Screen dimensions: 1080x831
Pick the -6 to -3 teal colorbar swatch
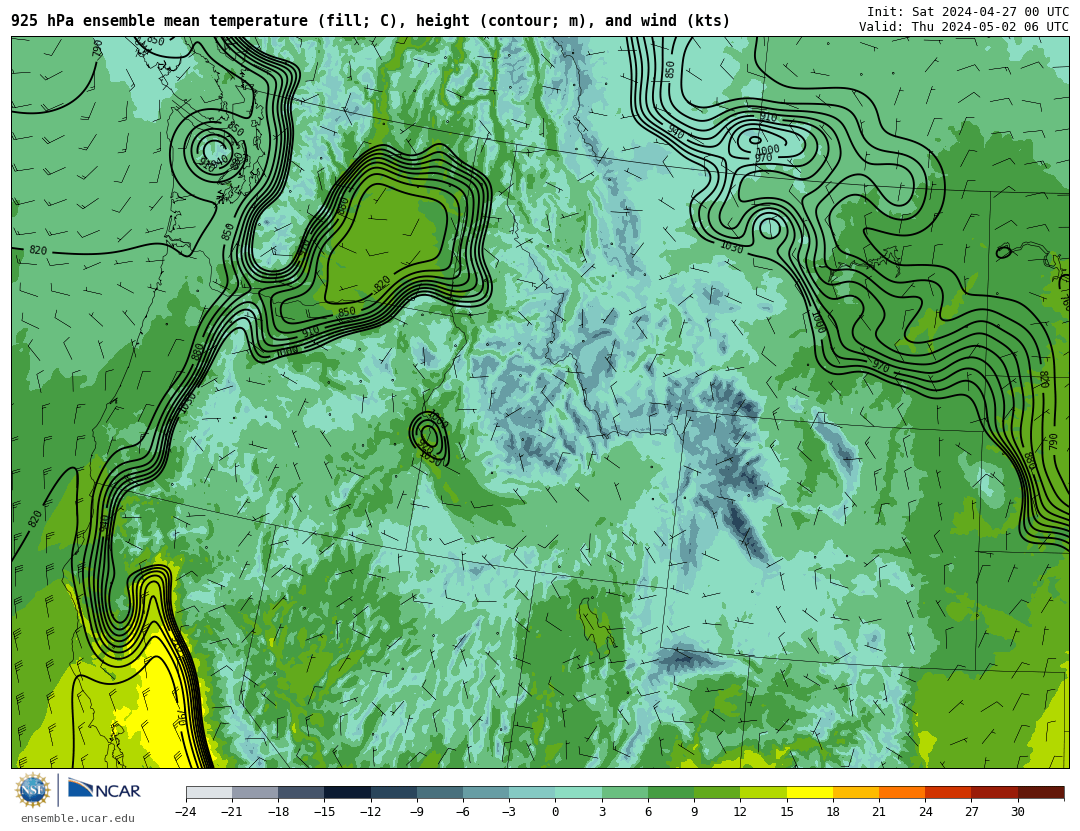[486, 792]
